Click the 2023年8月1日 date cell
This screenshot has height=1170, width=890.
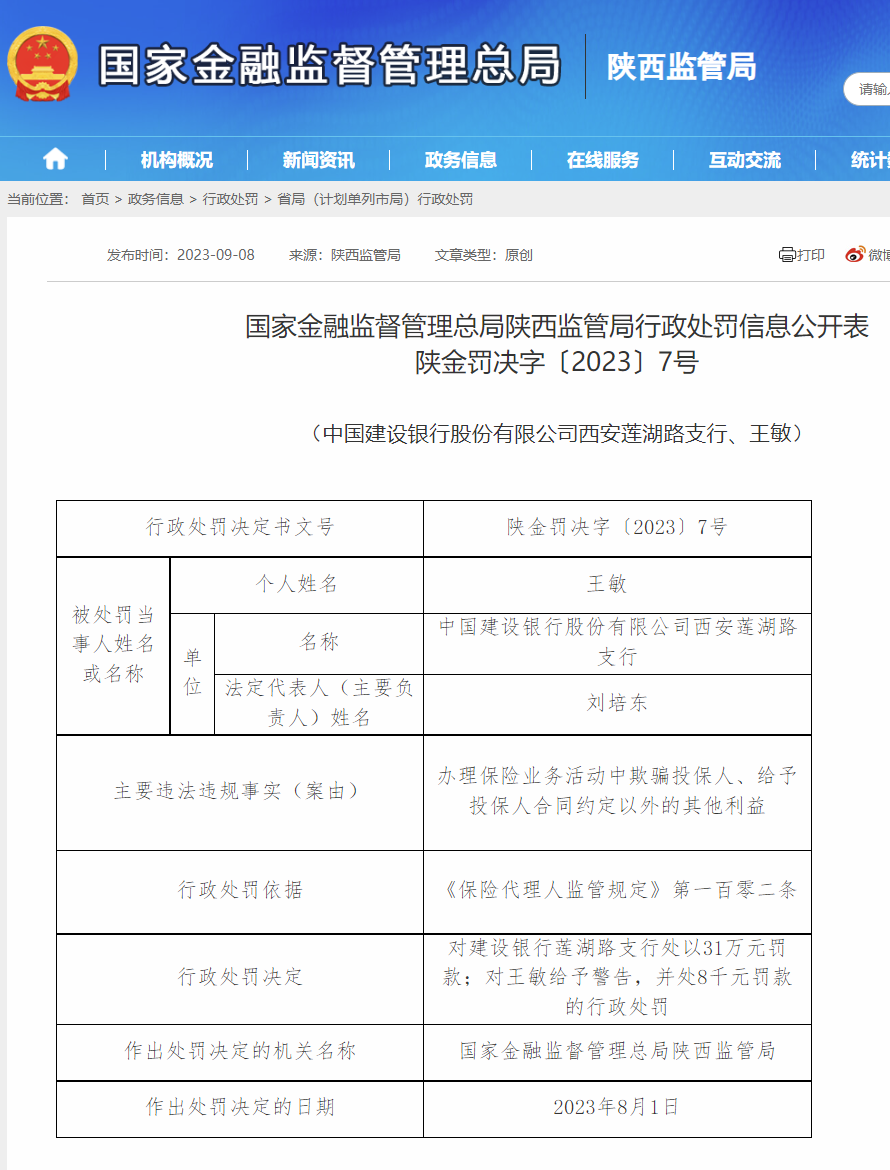(617, 1107)
